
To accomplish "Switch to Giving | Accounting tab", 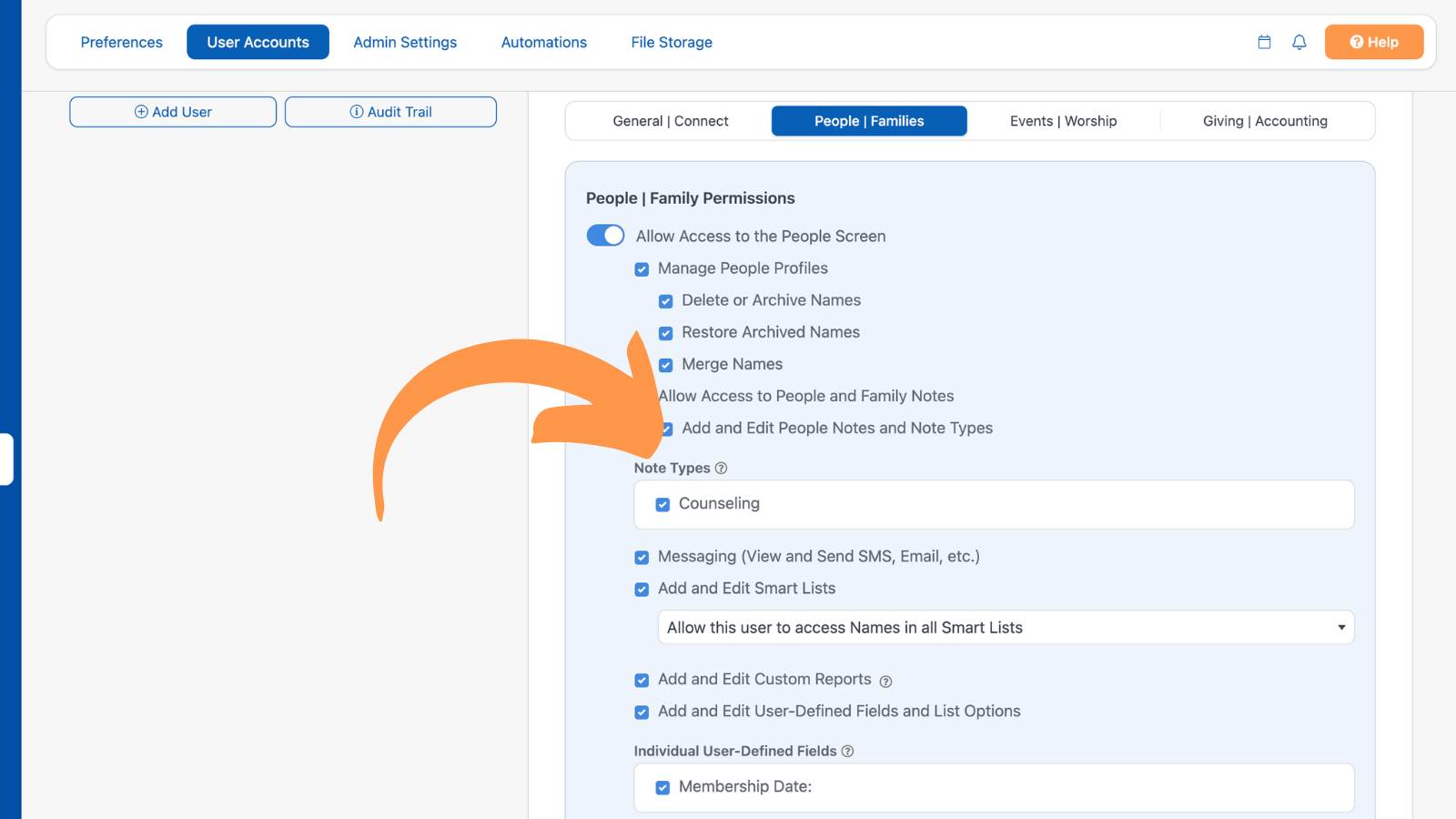I will click(x=1265, y=121).
